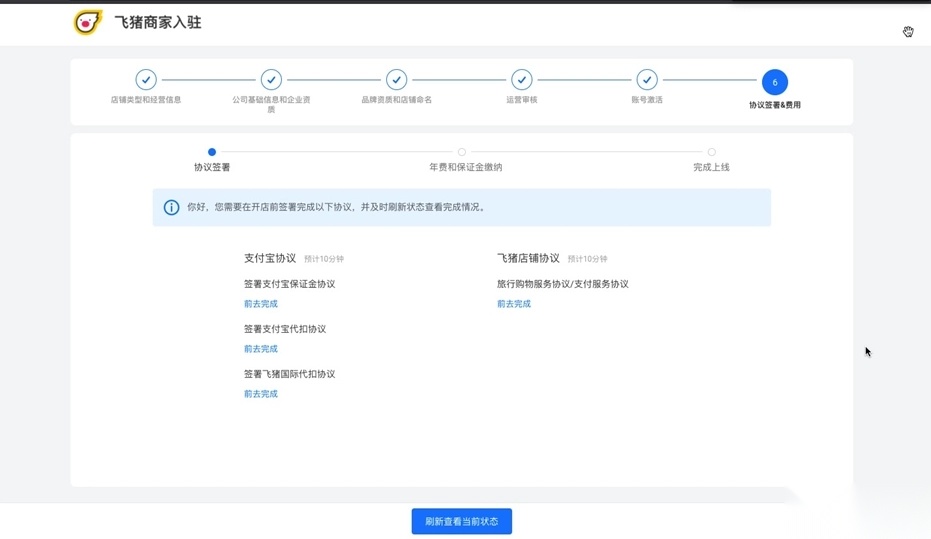The width and height of the screenshot is (931, 539).
Task: Click the 旅行购物服务协议/支付服务协议 text
Action: point(562,284)
